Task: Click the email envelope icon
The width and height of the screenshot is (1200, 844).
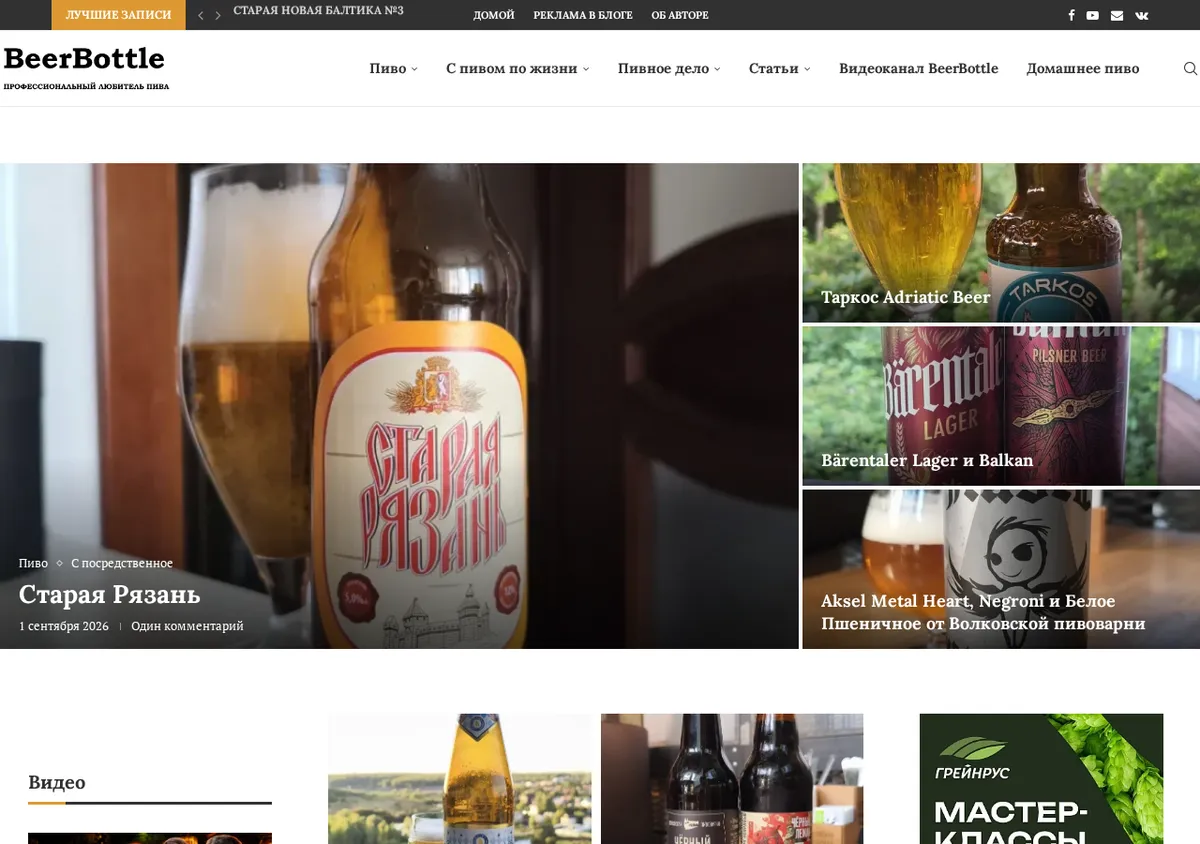Action: tap(1117, 15)
